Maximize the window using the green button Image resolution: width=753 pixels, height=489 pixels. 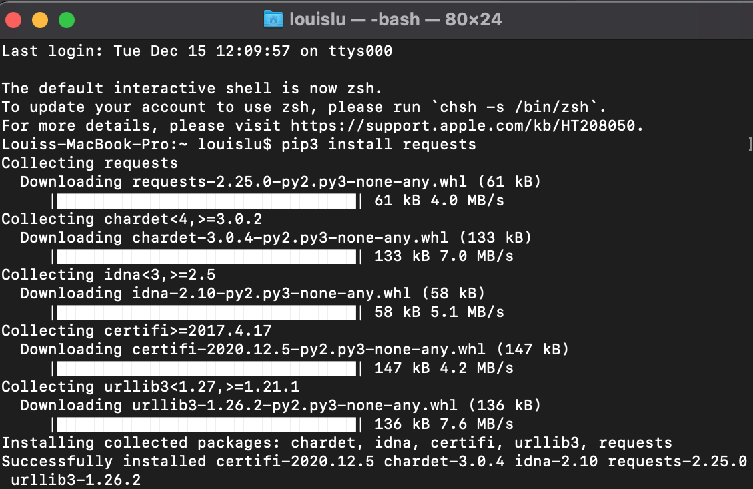click(67, 20)
